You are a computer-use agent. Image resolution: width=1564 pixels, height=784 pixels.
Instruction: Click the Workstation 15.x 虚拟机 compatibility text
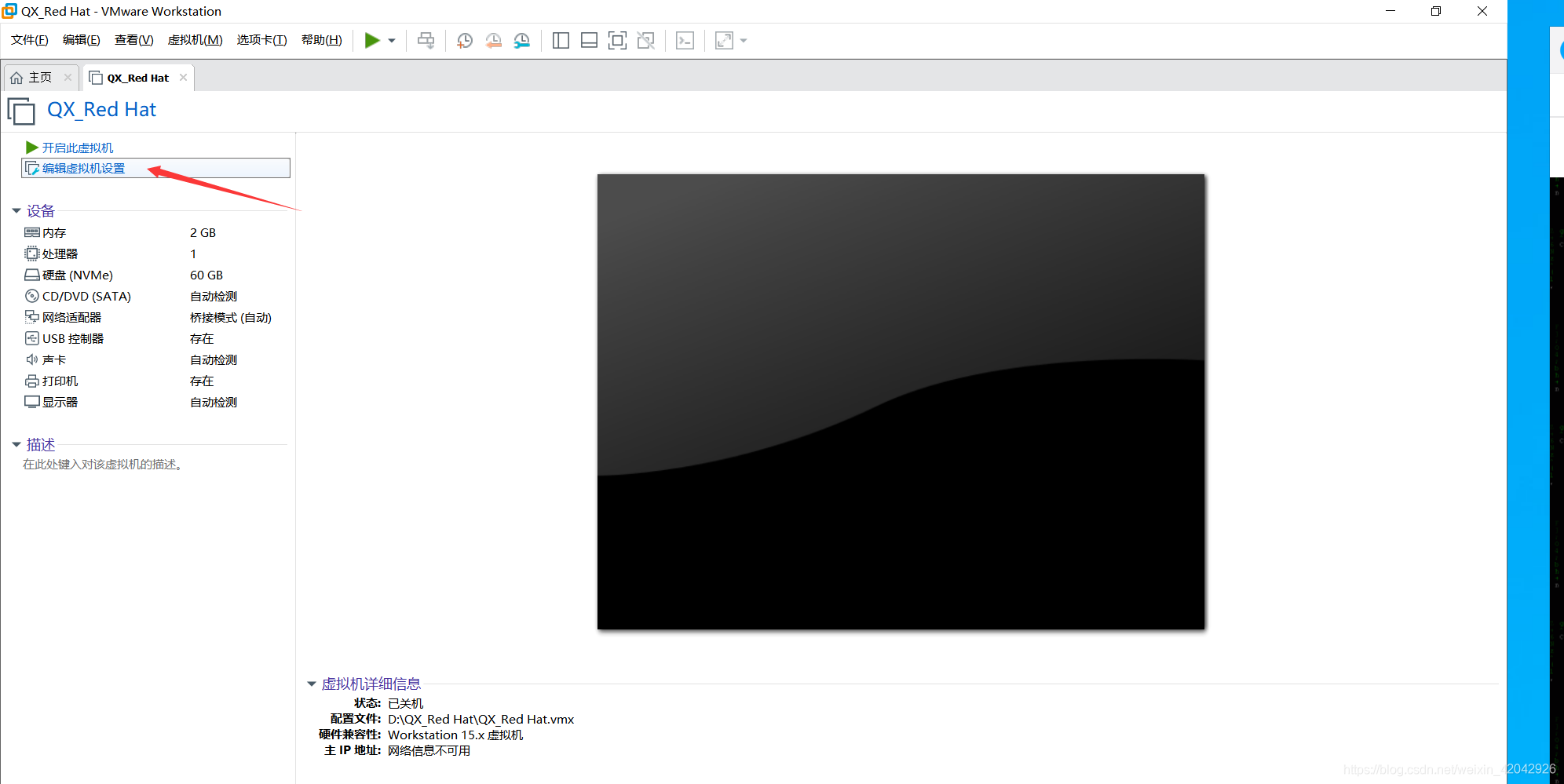point(455,735)
